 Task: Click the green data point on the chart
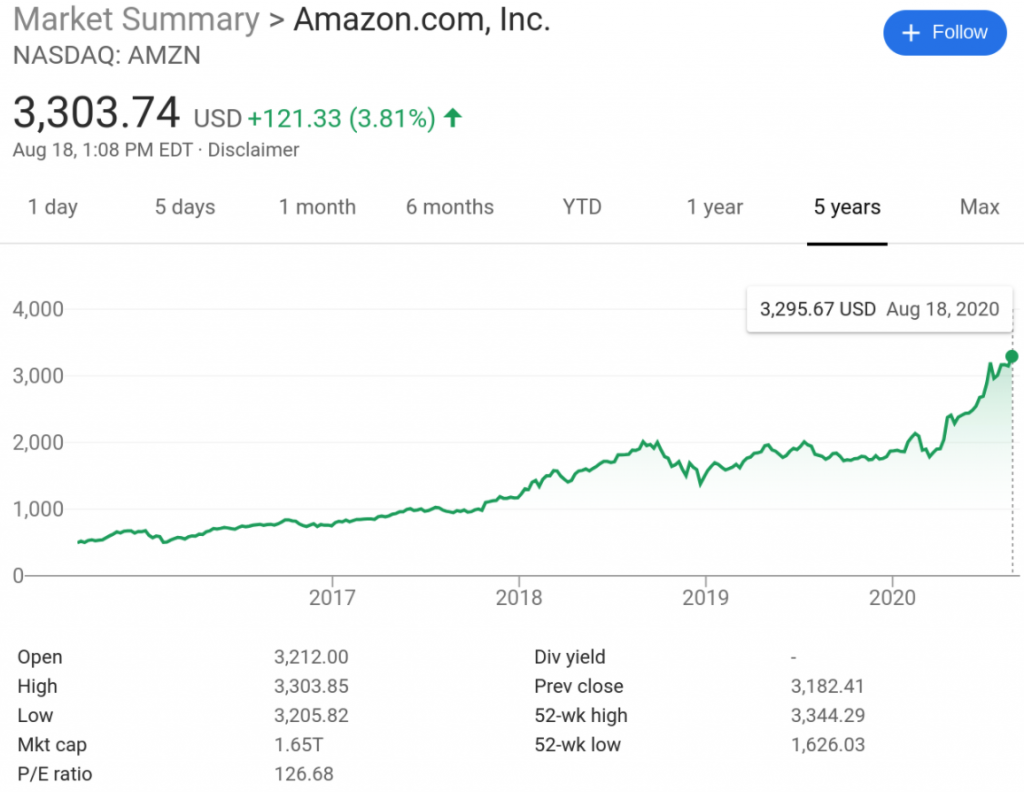1012,356
